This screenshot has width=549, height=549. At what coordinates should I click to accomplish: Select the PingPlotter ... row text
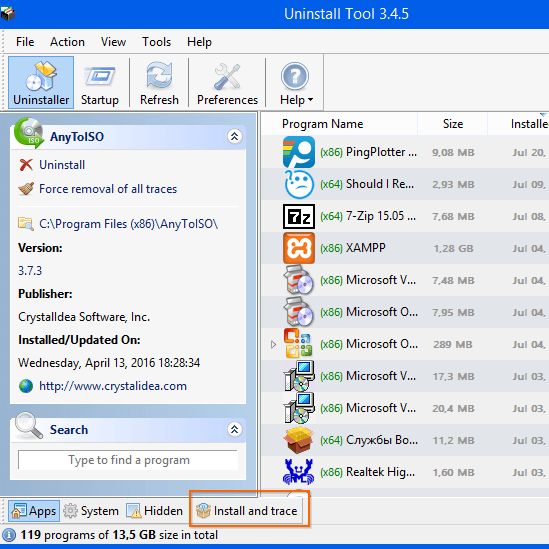click(368, 152)
